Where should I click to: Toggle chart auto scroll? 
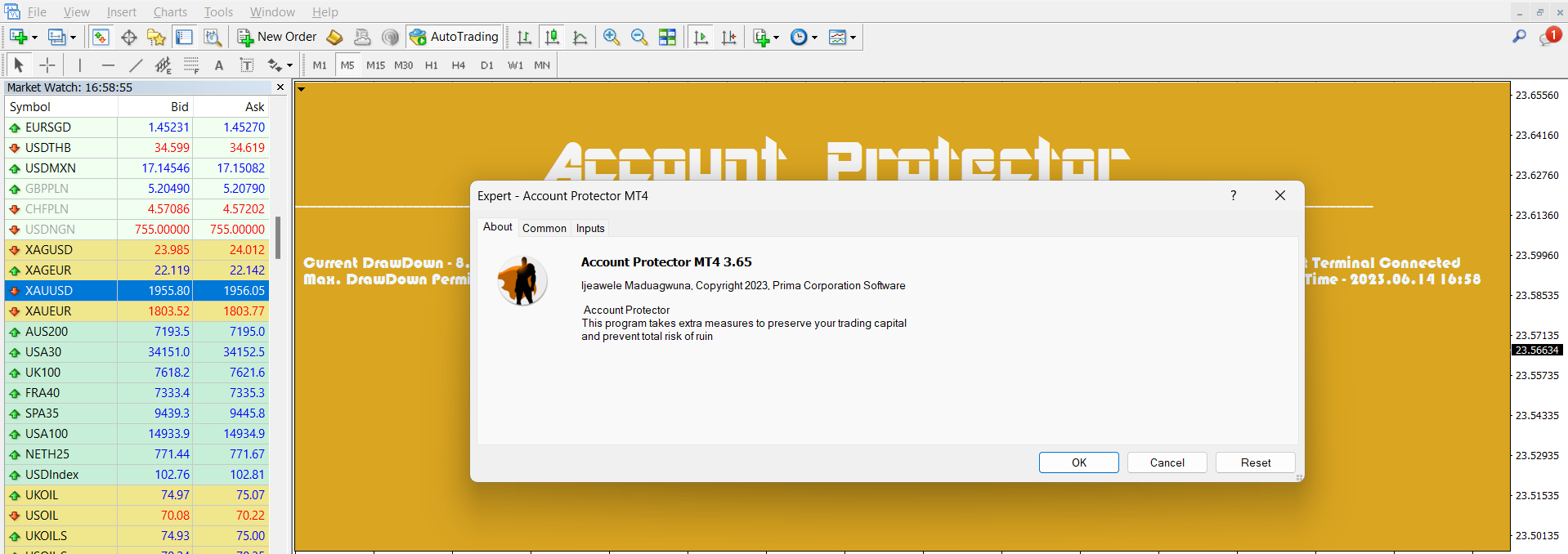pos(701,37)
